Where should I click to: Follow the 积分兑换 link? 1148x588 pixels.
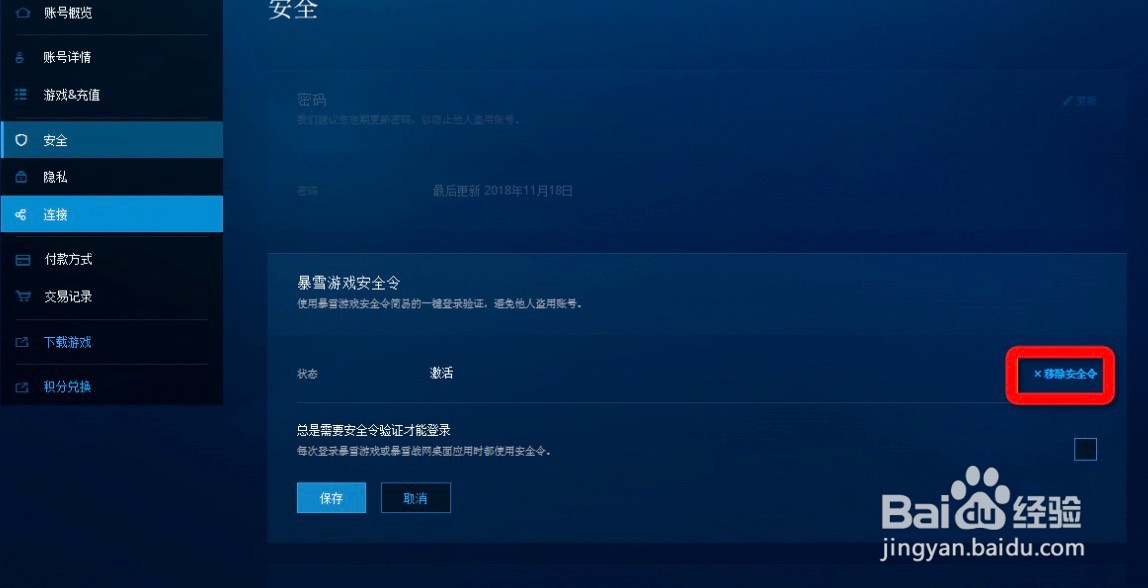tap(67, 387)
